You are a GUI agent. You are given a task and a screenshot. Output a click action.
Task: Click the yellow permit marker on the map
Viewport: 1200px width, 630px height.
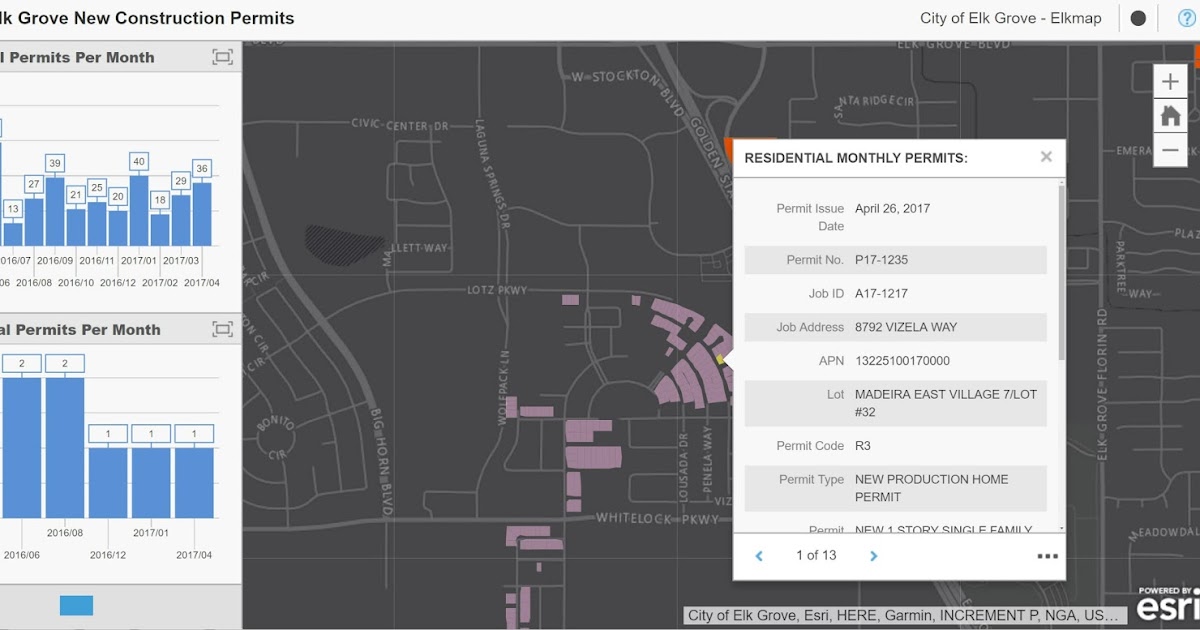718,358
